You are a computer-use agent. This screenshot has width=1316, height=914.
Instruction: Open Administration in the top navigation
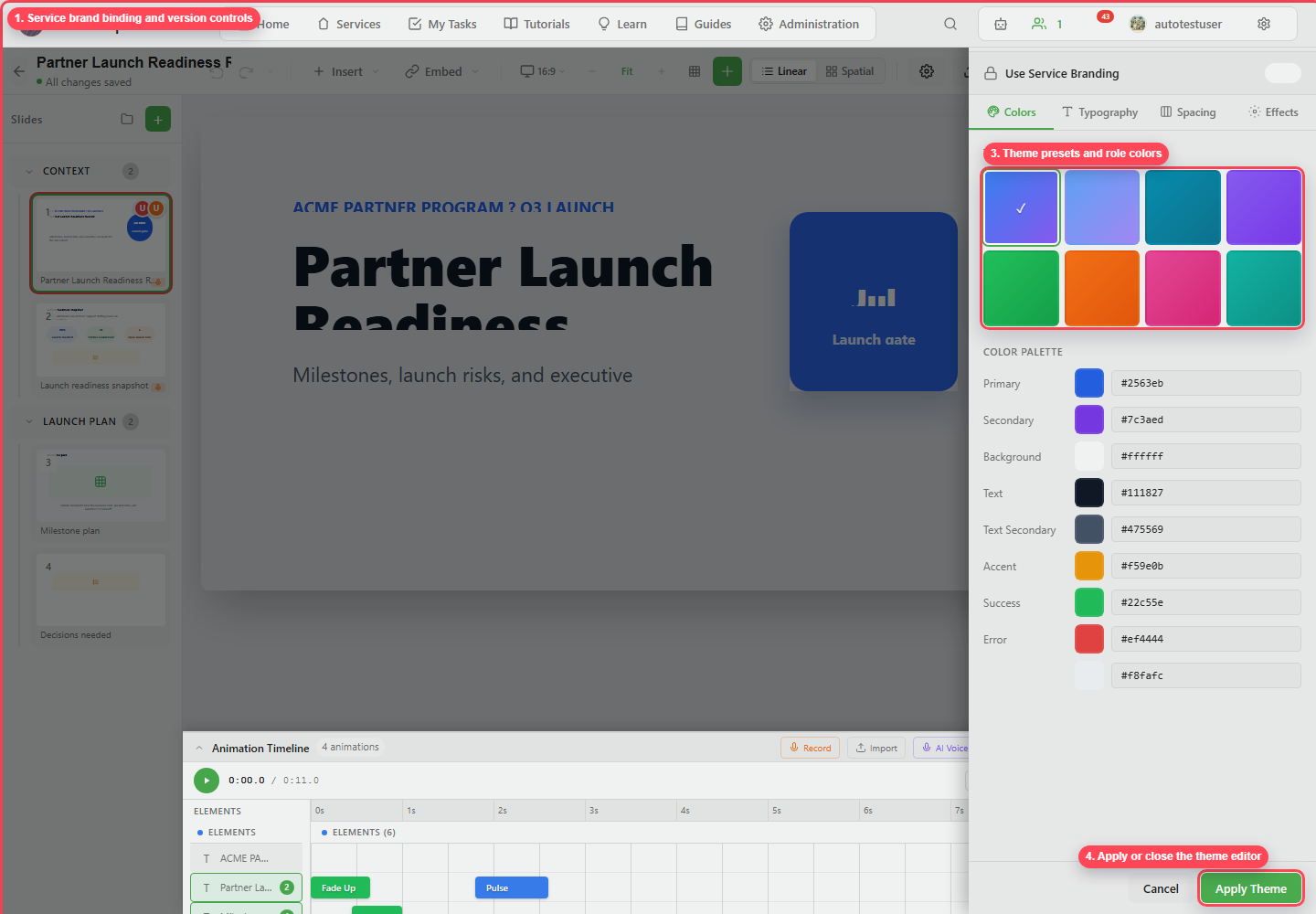(809, 24)
